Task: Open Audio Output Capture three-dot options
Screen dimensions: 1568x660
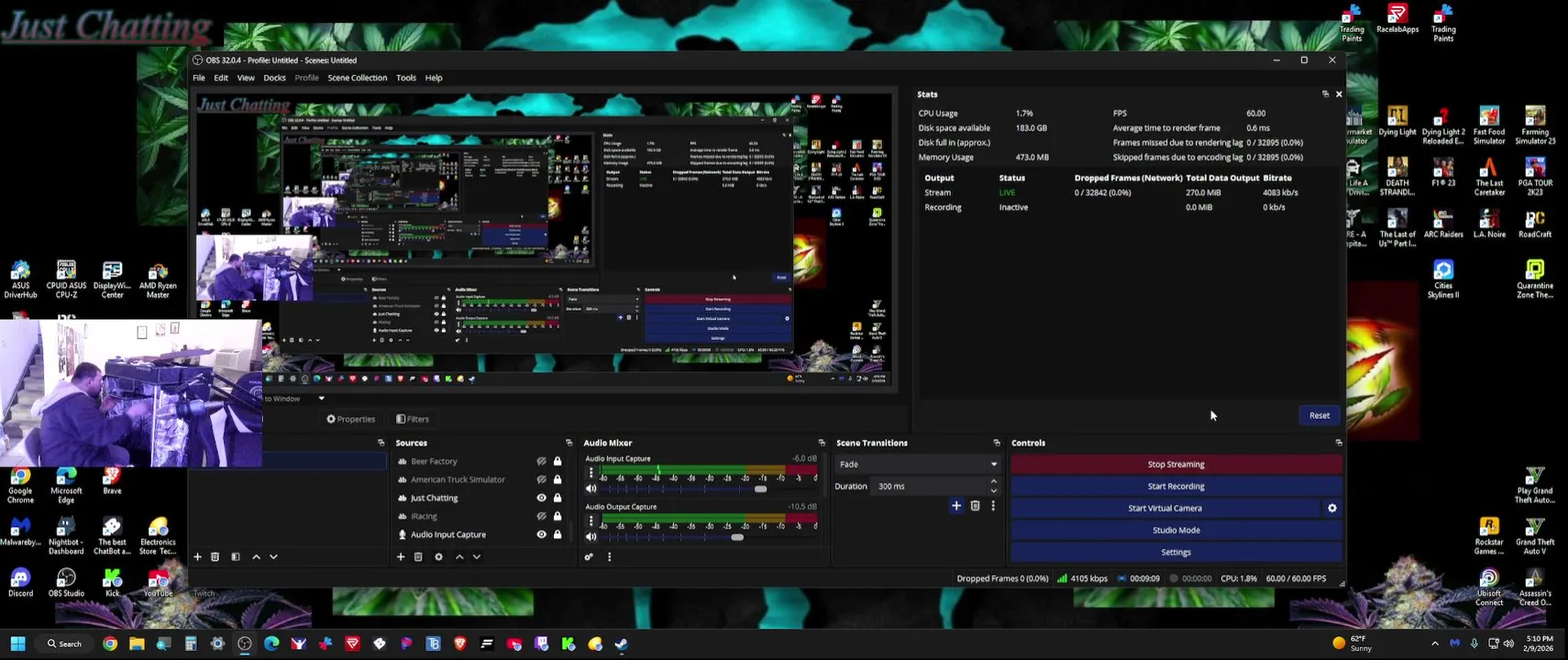Action: [591, 521]
